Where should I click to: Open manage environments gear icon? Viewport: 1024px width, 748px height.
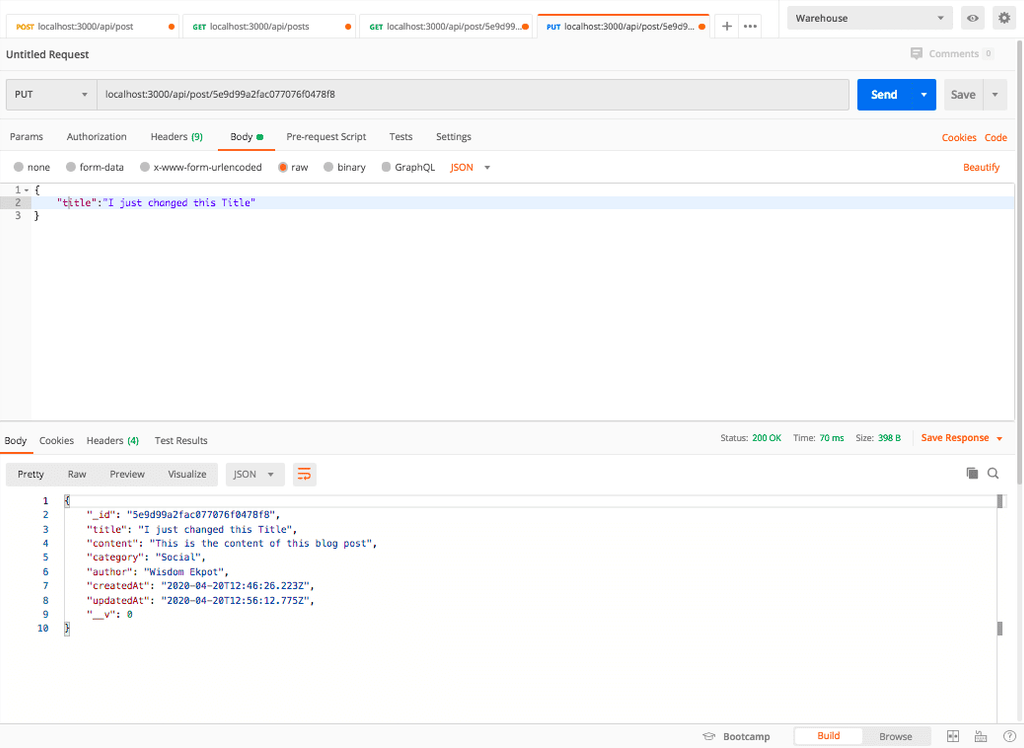pyautogui.click(x=1004, y=18)
